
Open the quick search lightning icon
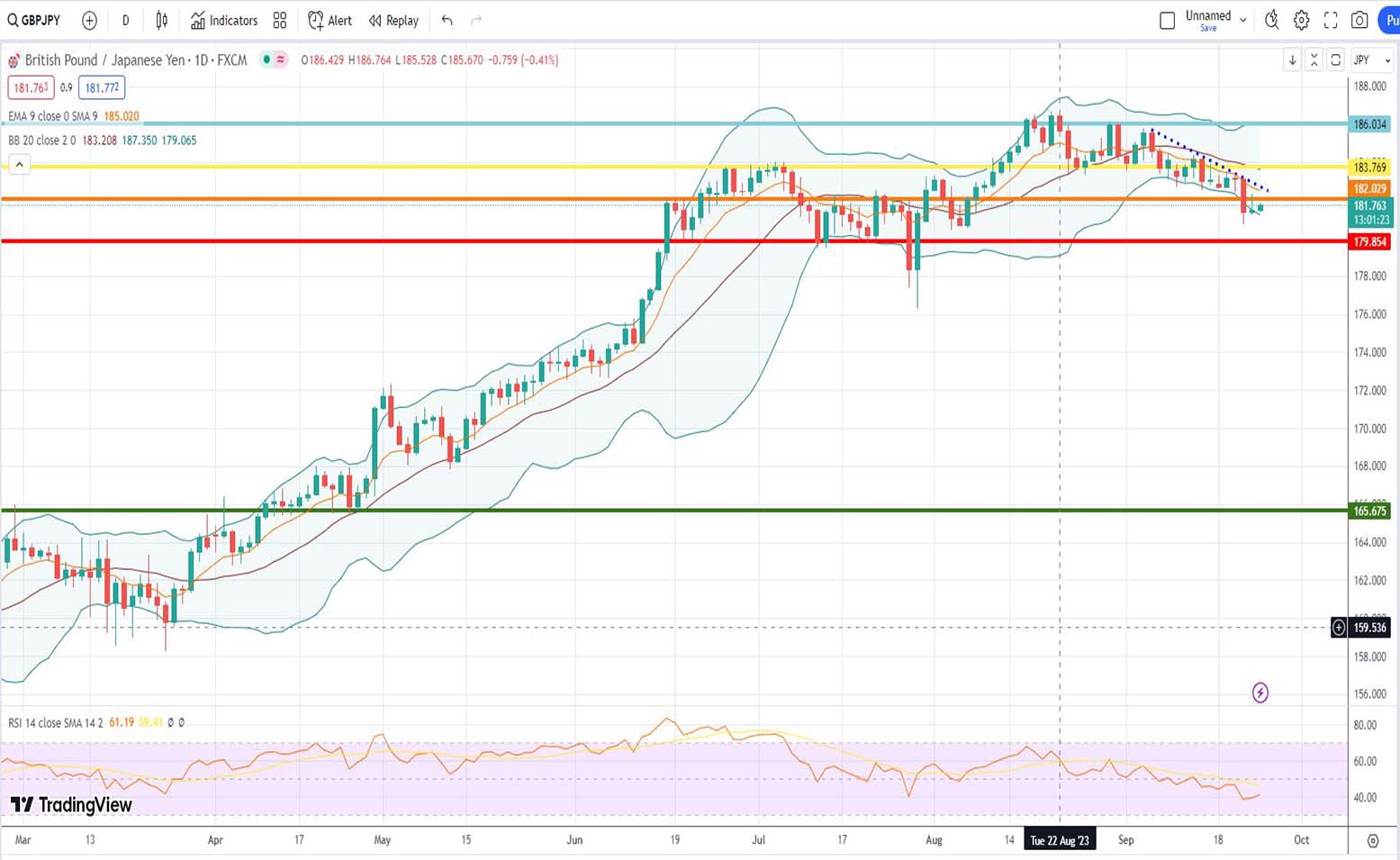point(1271,20)
